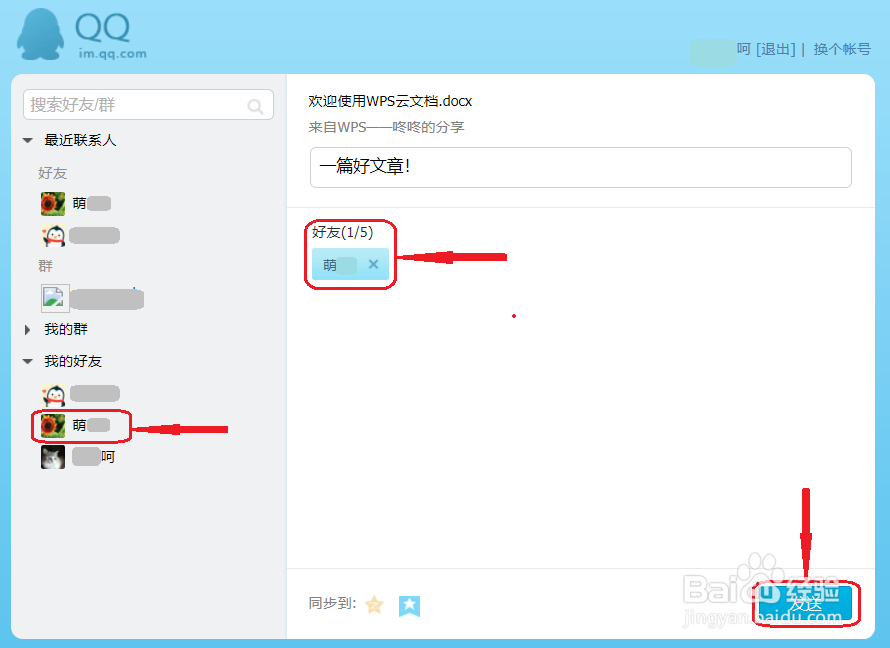Select penguin avatar friend under 我的好友
The width and height of the screenshot is (890, 648).
click(x=80, y=394)
